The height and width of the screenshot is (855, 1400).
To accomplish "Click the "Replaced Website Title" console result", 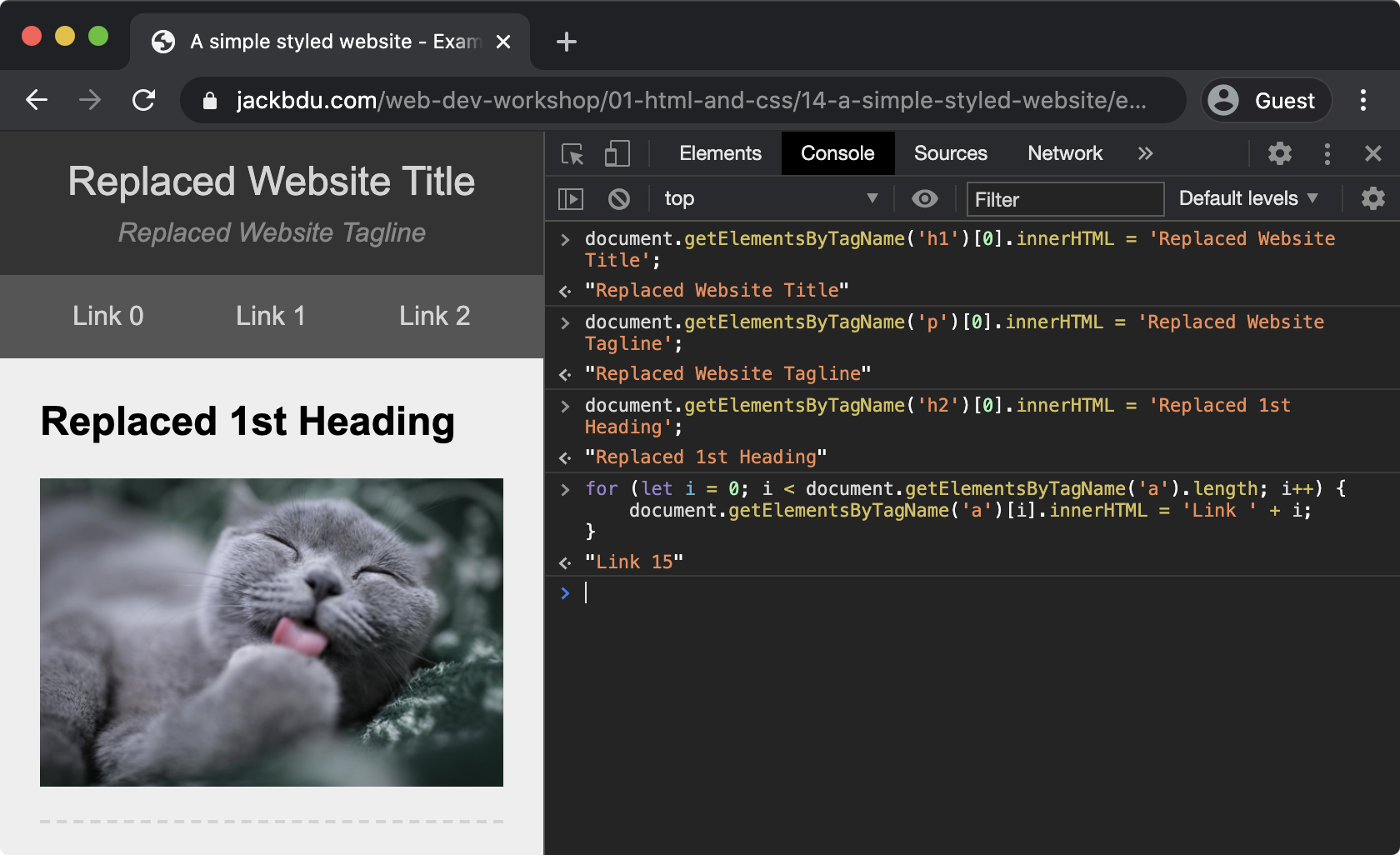I will pos(717,291).
